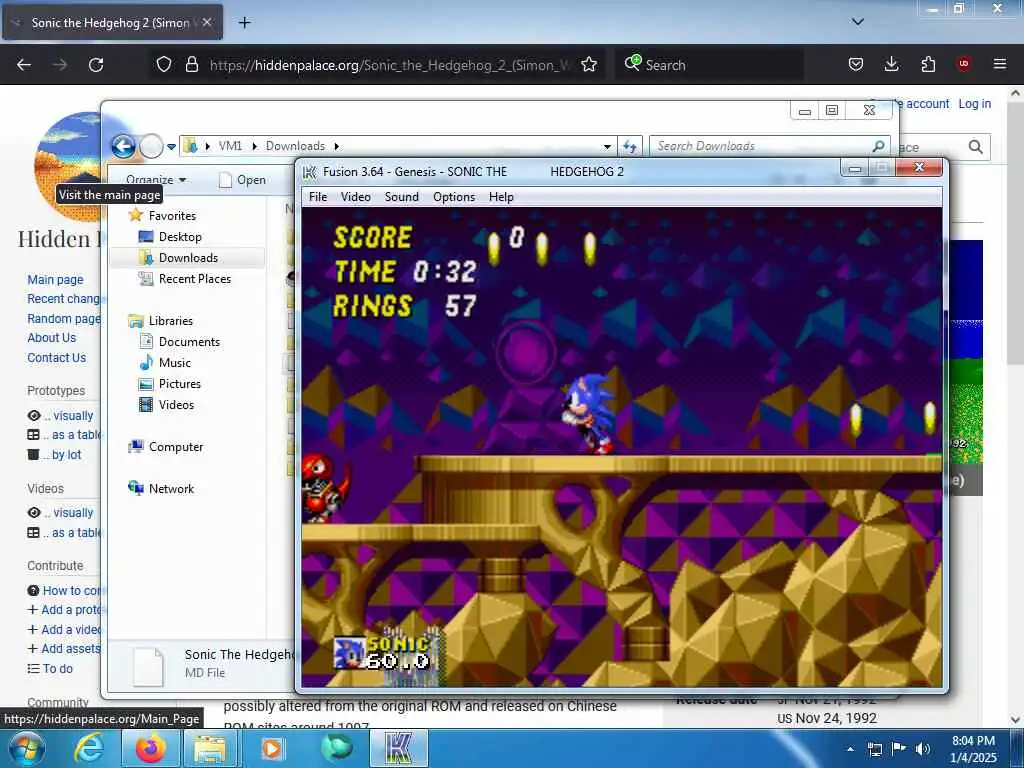Open the uBlock Origin extension icon

click(x=963, y=64)
